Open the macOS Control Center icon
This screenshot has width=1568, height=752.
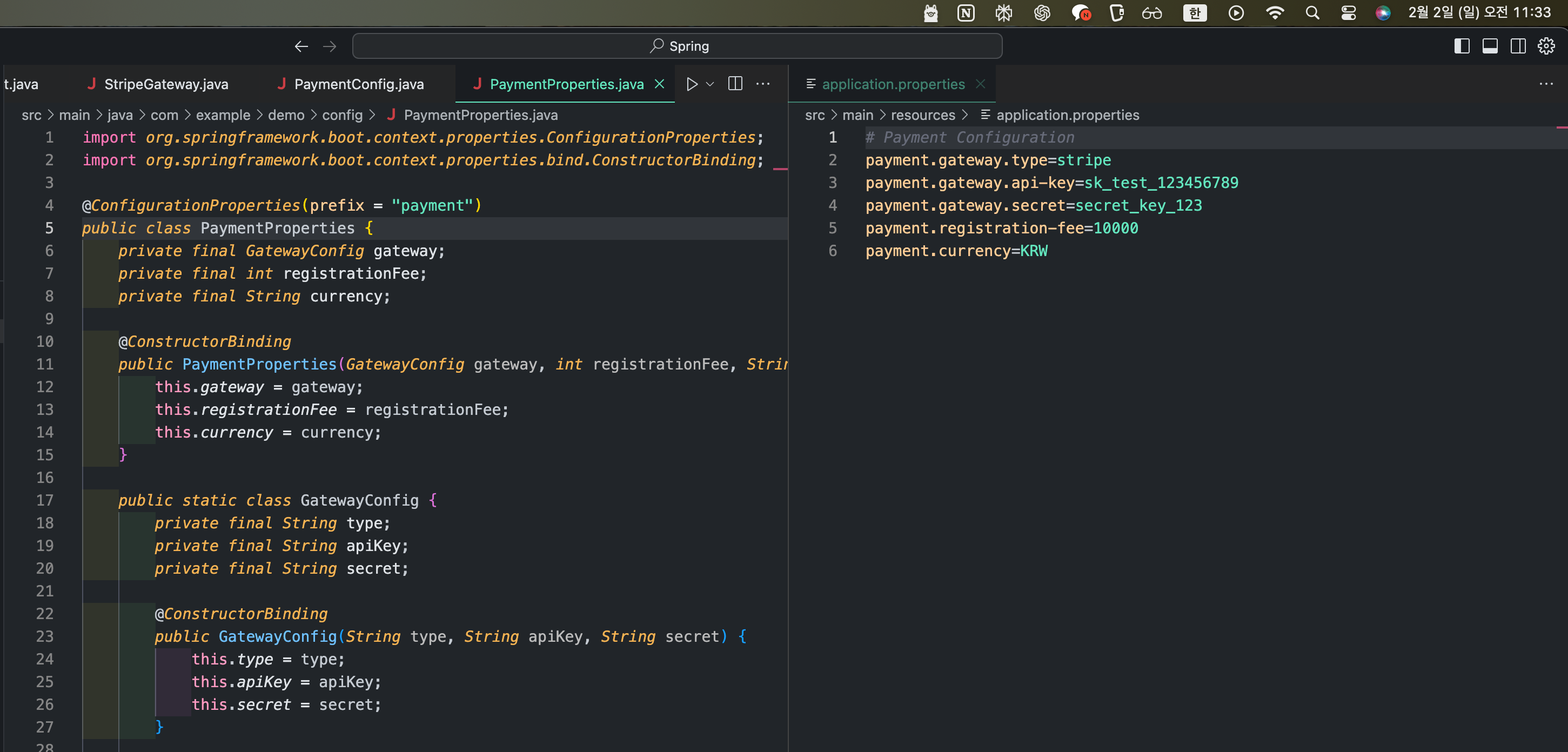(1348, 13)
